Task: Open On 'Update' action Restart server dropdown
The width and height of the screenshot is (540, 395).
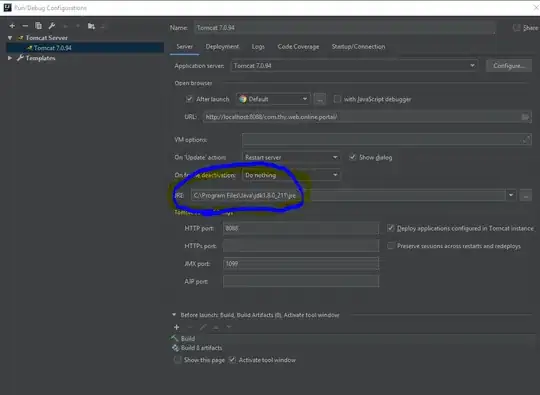Action: (x=291, y=157)
